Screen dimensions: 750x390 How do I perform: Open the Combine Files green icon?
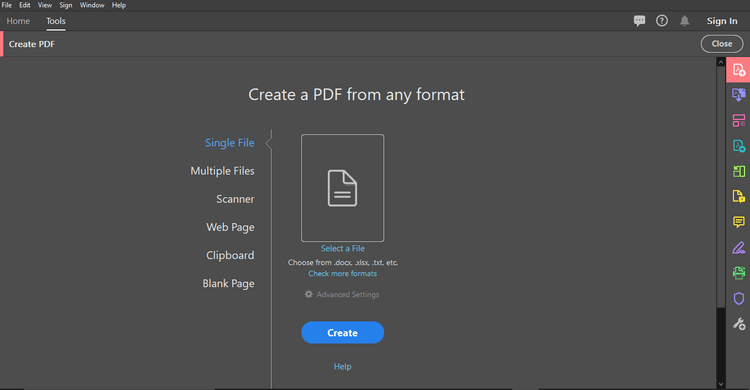[x=739, y=171]
